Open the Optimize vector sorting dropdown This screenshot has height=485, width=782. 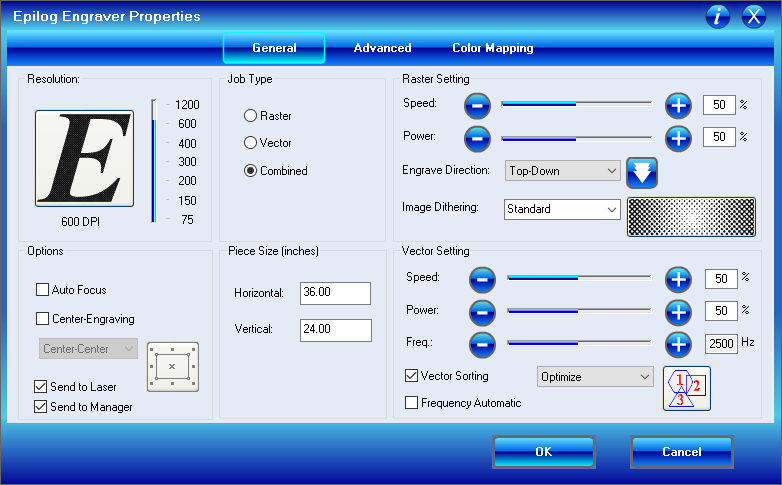coord(595,377)
